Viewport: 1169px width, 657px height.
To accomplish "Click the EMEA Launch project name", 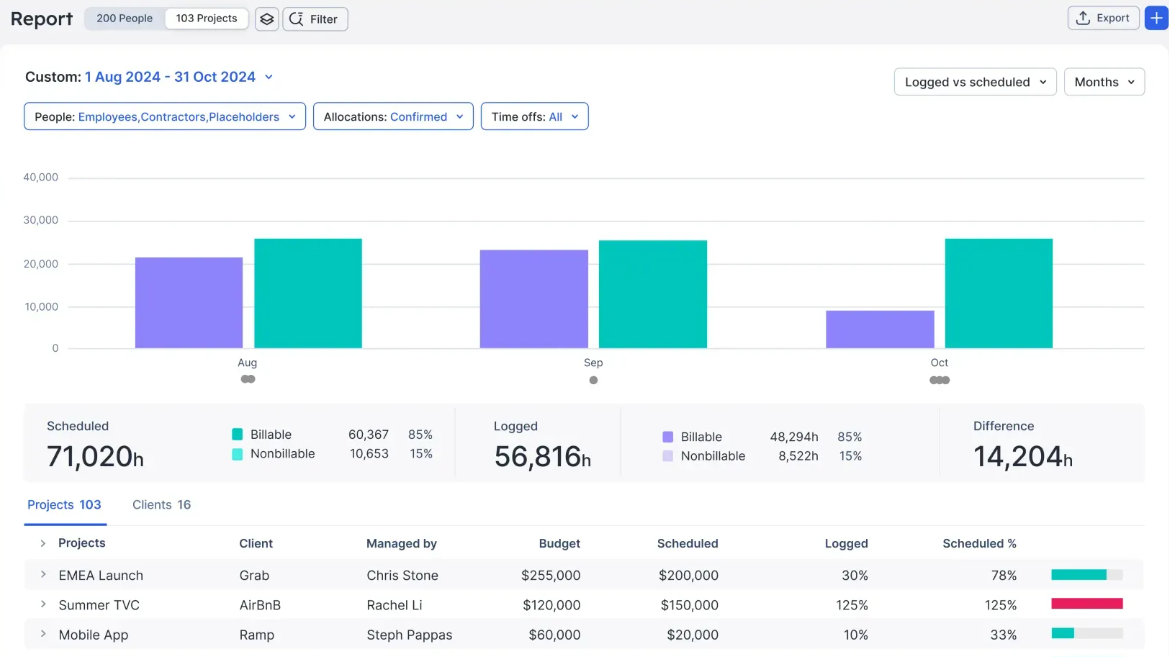I will [x=101, y=575].
